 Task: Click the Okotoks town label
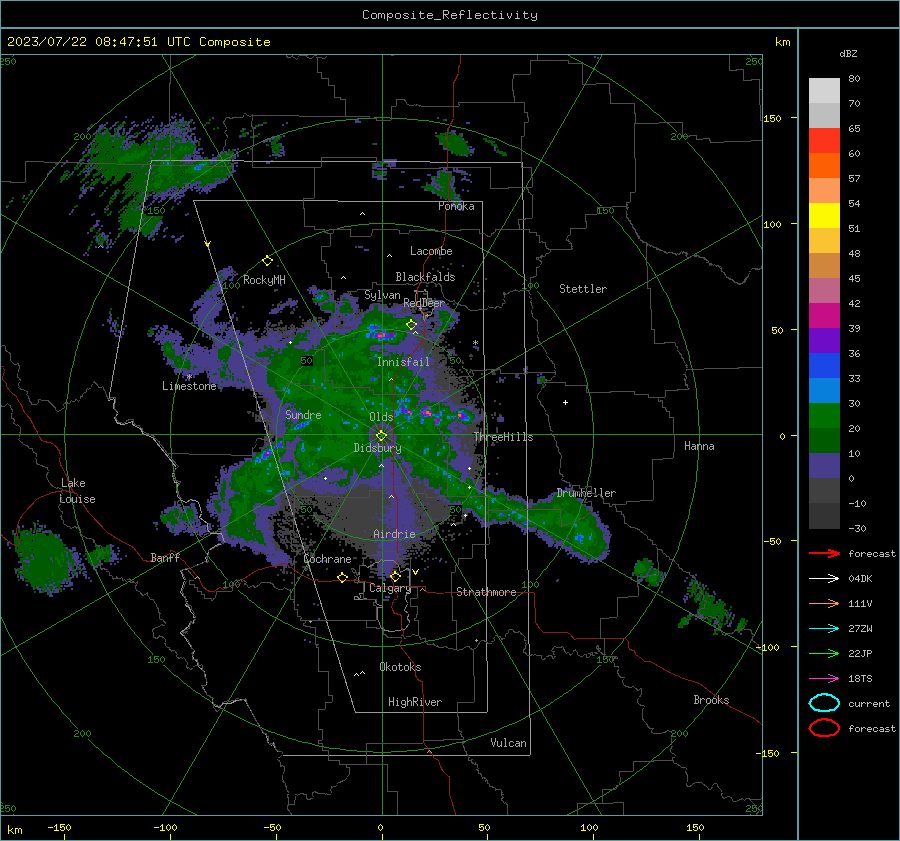[x=400, y=667]
